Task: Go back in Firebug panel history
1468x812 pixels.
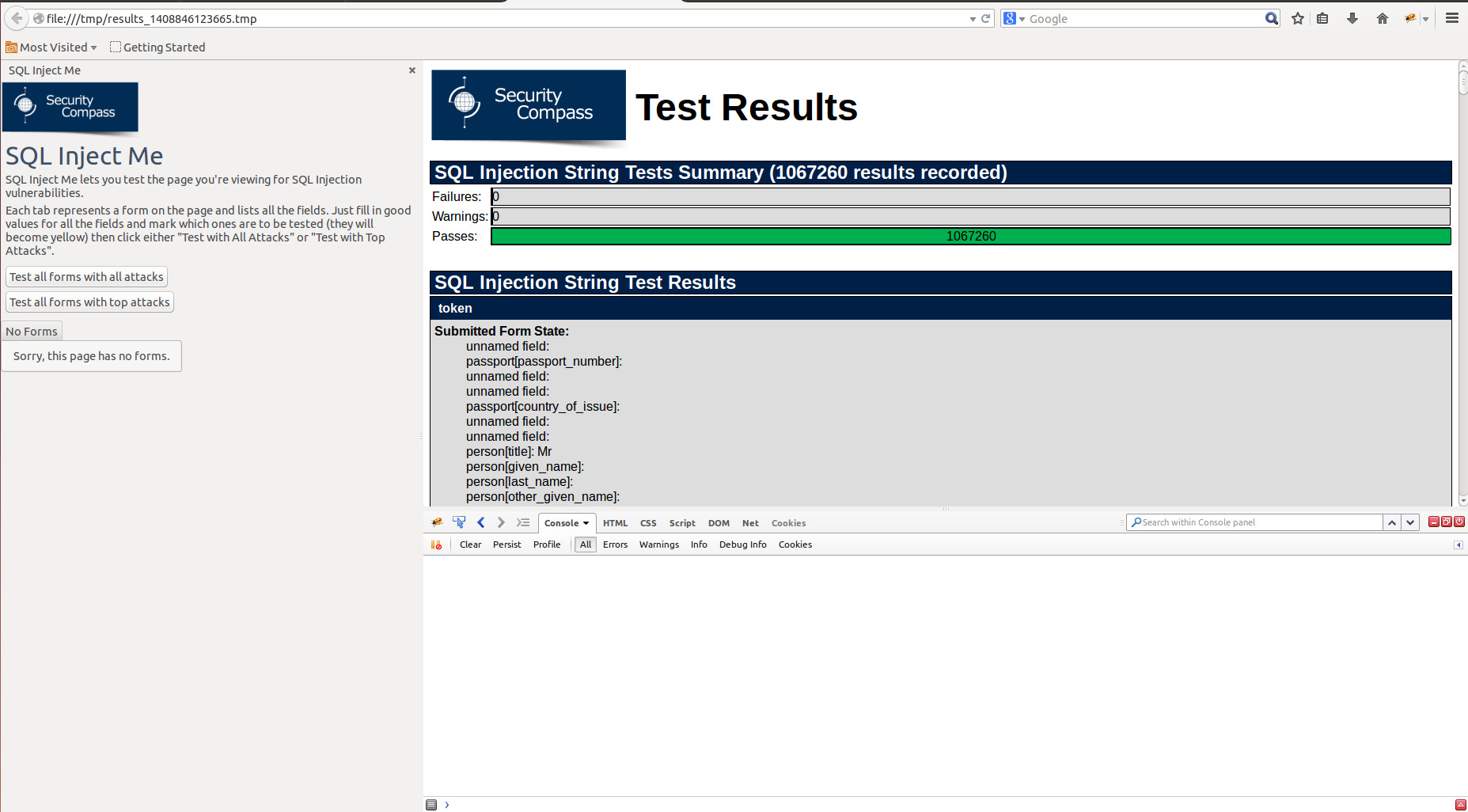Action: pyautogui.click(x=480, y=522)
